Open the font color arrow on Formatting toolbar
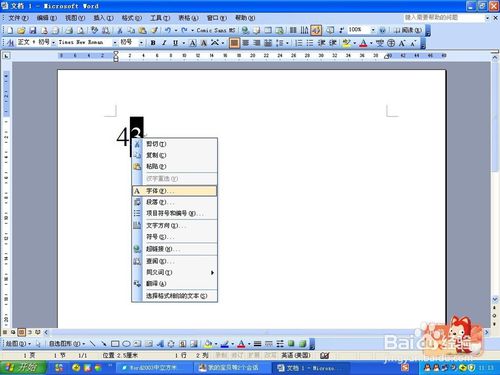The height and width of the screenshot is (375, 500). 371,43
